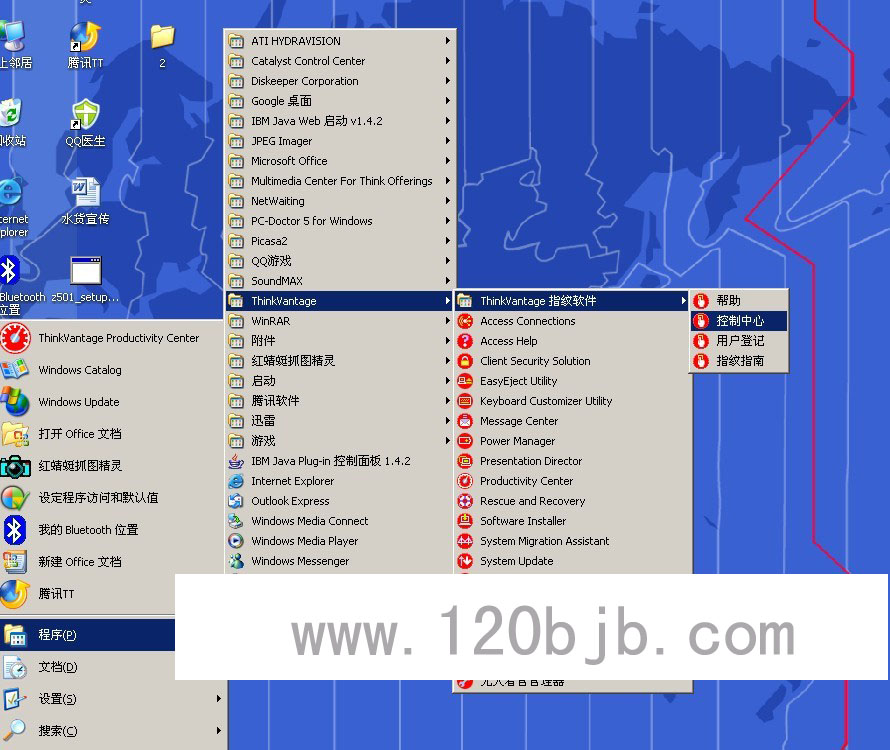Open the z501_setup desktop file icon
Viewport: 890px width, 750px height.
(86, 270)
